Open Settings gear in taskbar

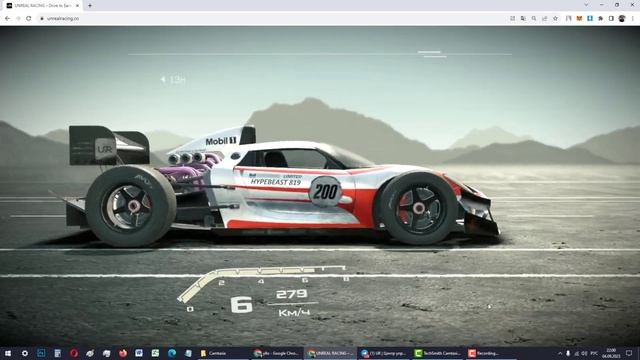pos(24,353)
